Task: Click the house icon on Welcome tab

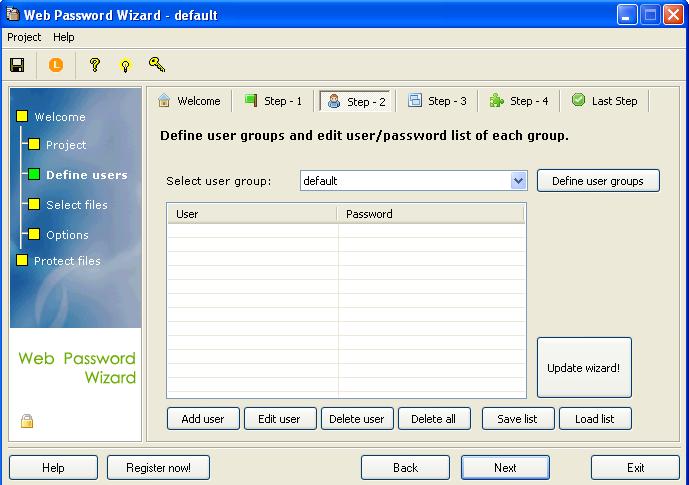Action: click(164, 101)
